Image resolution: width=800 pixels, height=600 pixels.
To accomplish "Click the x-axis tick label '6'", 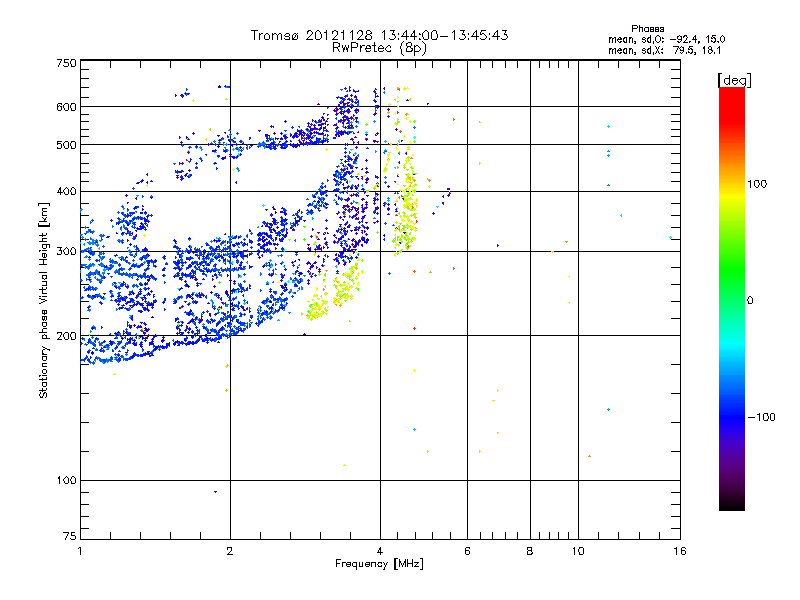I will (467, 551).
